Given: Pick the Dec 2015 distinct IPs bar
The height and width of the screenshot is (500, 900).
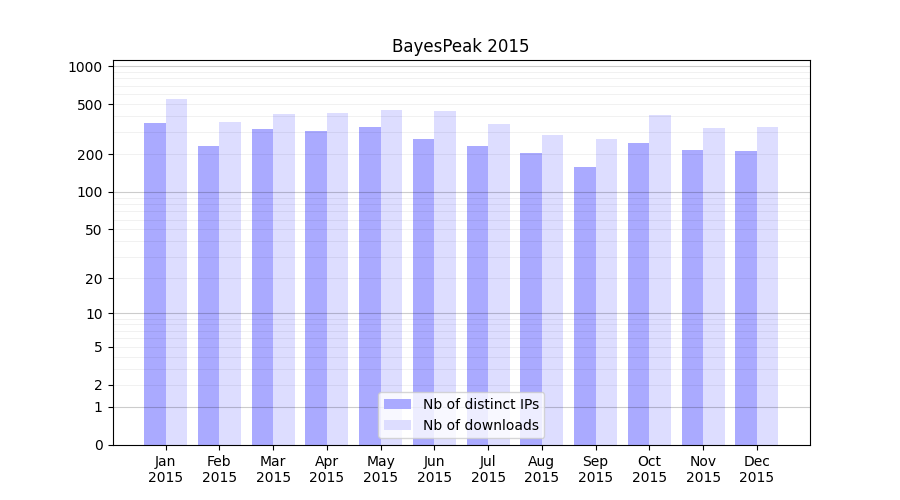Looking at the screenshot, I should [746, 298].
